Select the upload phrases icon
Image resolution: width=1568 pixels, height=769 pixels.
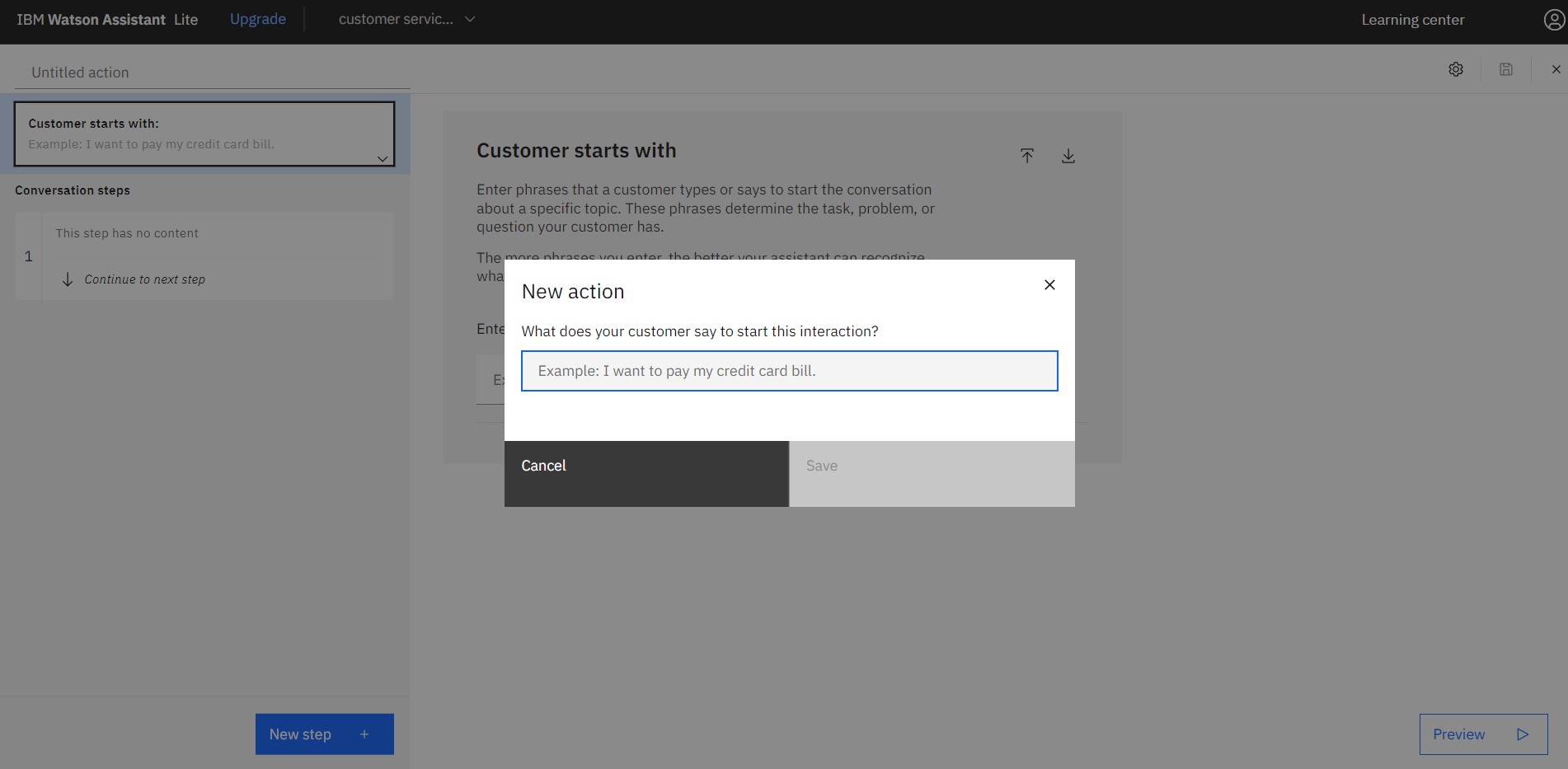click(x=1027, y=155)
